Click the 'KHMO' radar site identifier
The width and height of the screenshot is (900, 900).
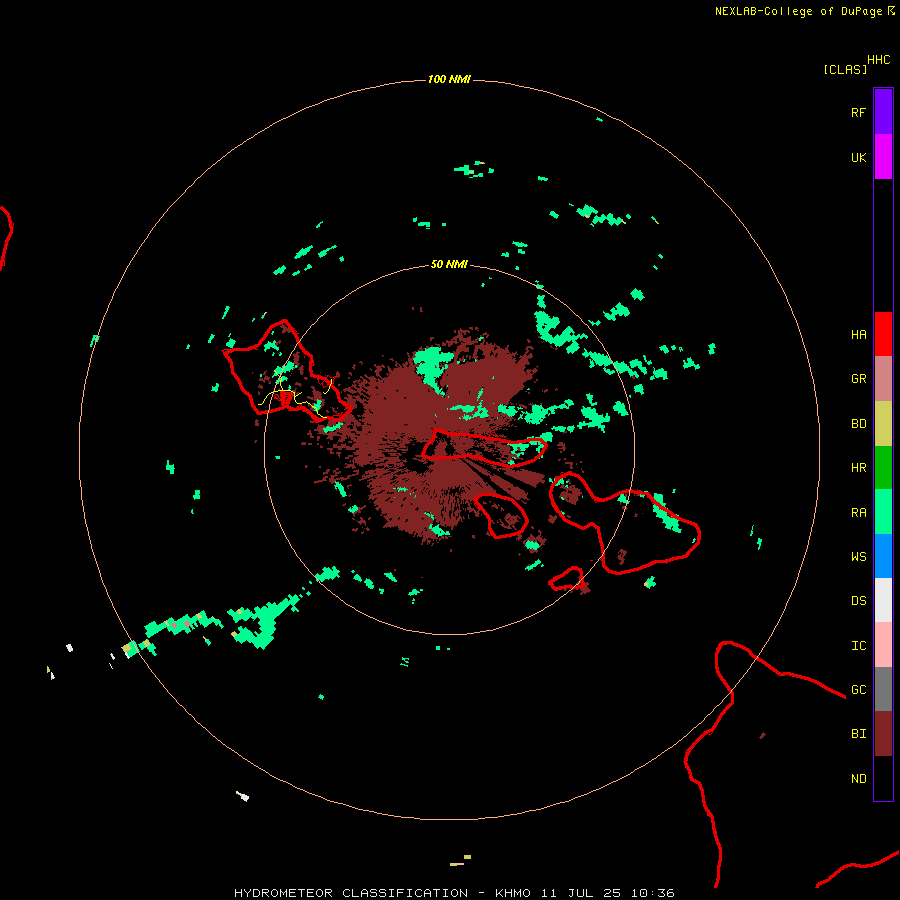pos(513,893)
